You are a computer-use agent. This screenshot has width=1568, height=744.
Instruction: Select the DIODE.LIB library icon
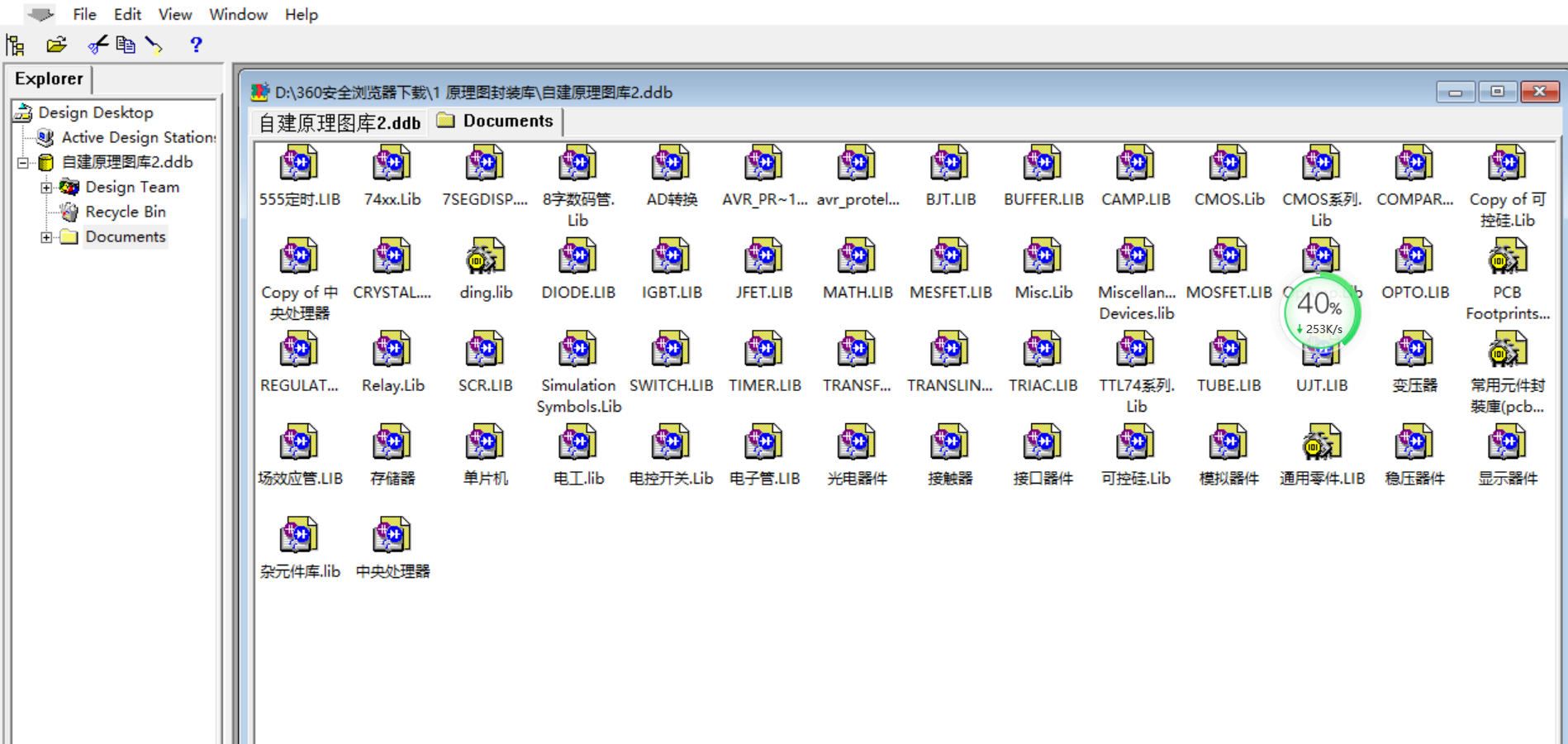point(577,257)
